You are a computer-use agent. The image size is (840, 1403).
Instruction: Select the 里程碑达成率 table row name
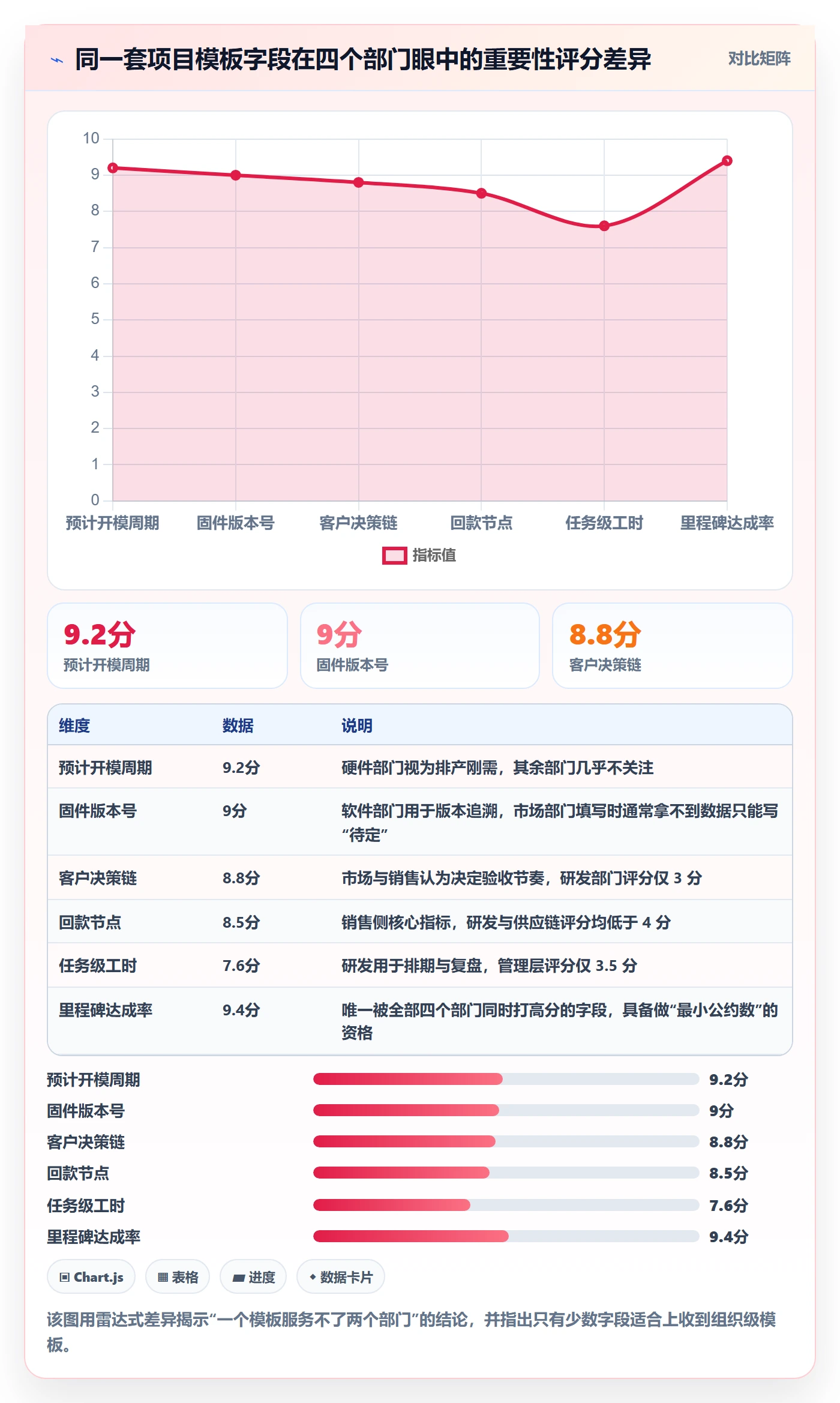coord(106,1009)
